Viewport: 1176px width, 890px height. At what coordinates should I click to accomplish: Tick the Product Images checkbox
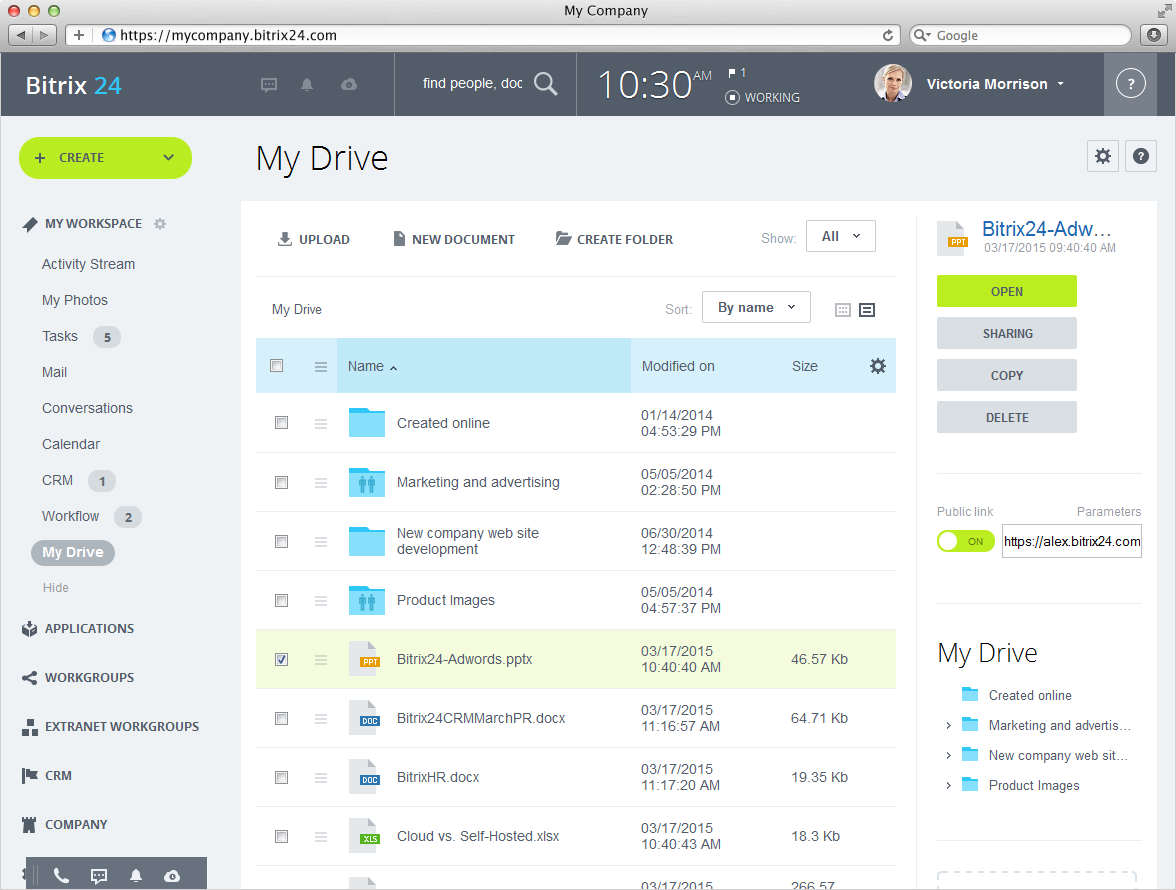click(x=281, y=601)
